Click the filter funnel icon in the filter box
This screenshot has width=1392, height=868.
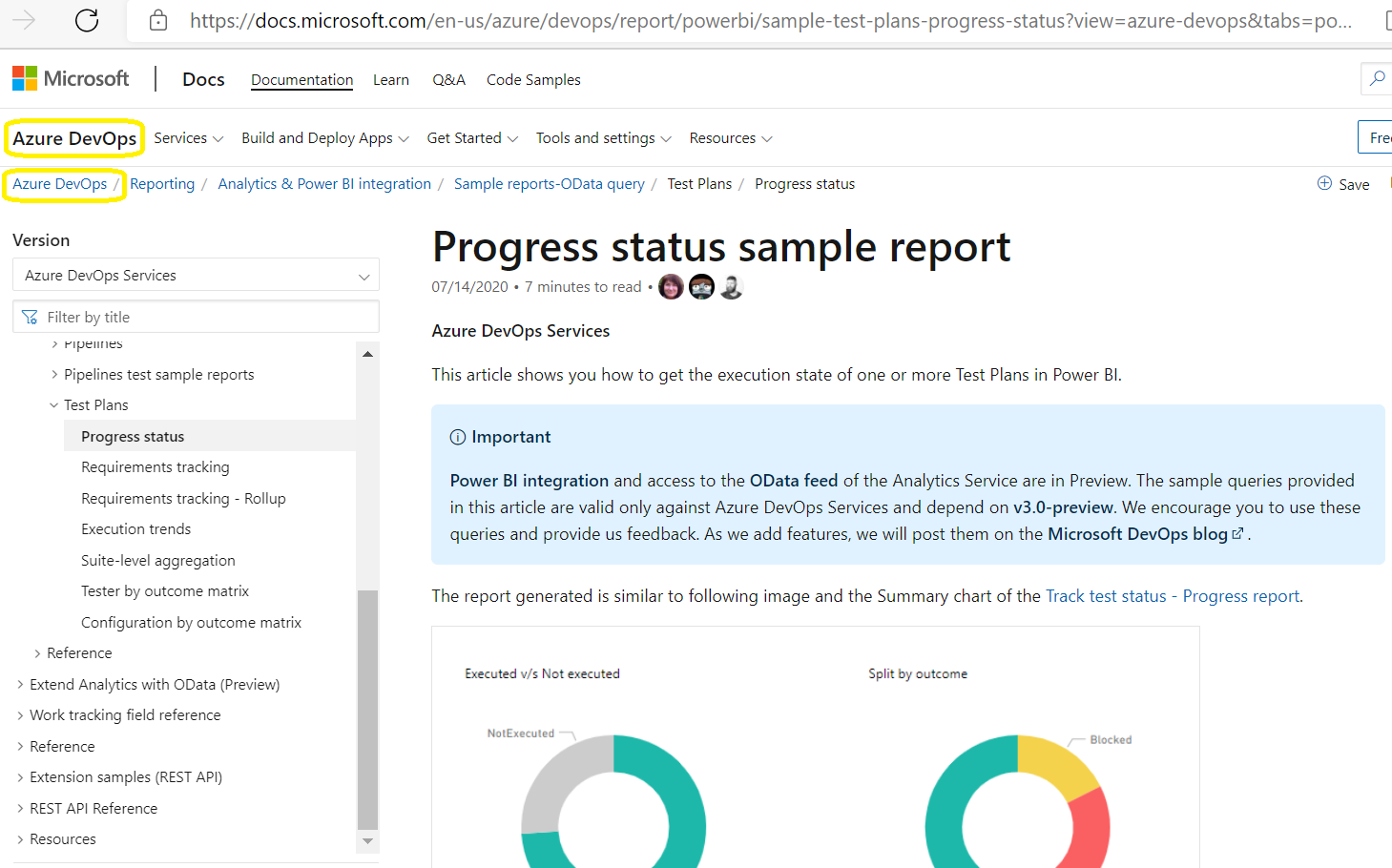[30, 316]
